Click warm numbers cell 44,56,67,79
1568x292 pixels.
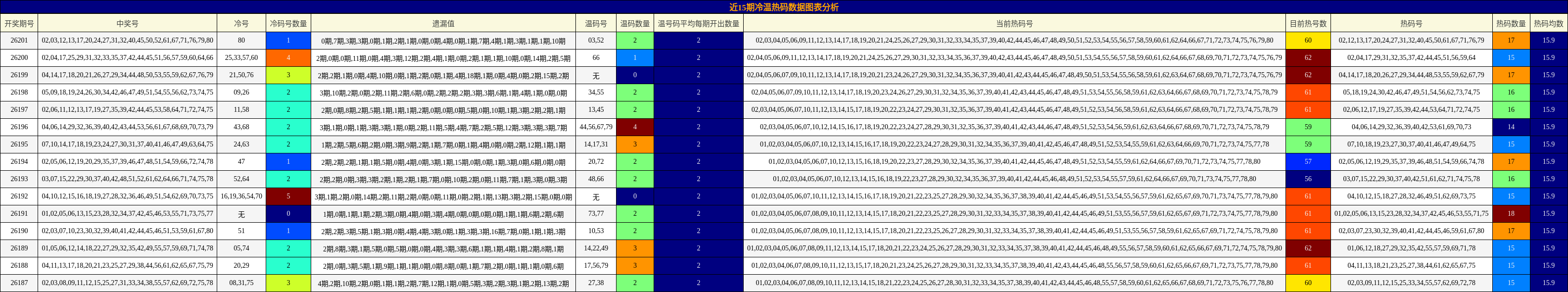[x=596, y=127]
